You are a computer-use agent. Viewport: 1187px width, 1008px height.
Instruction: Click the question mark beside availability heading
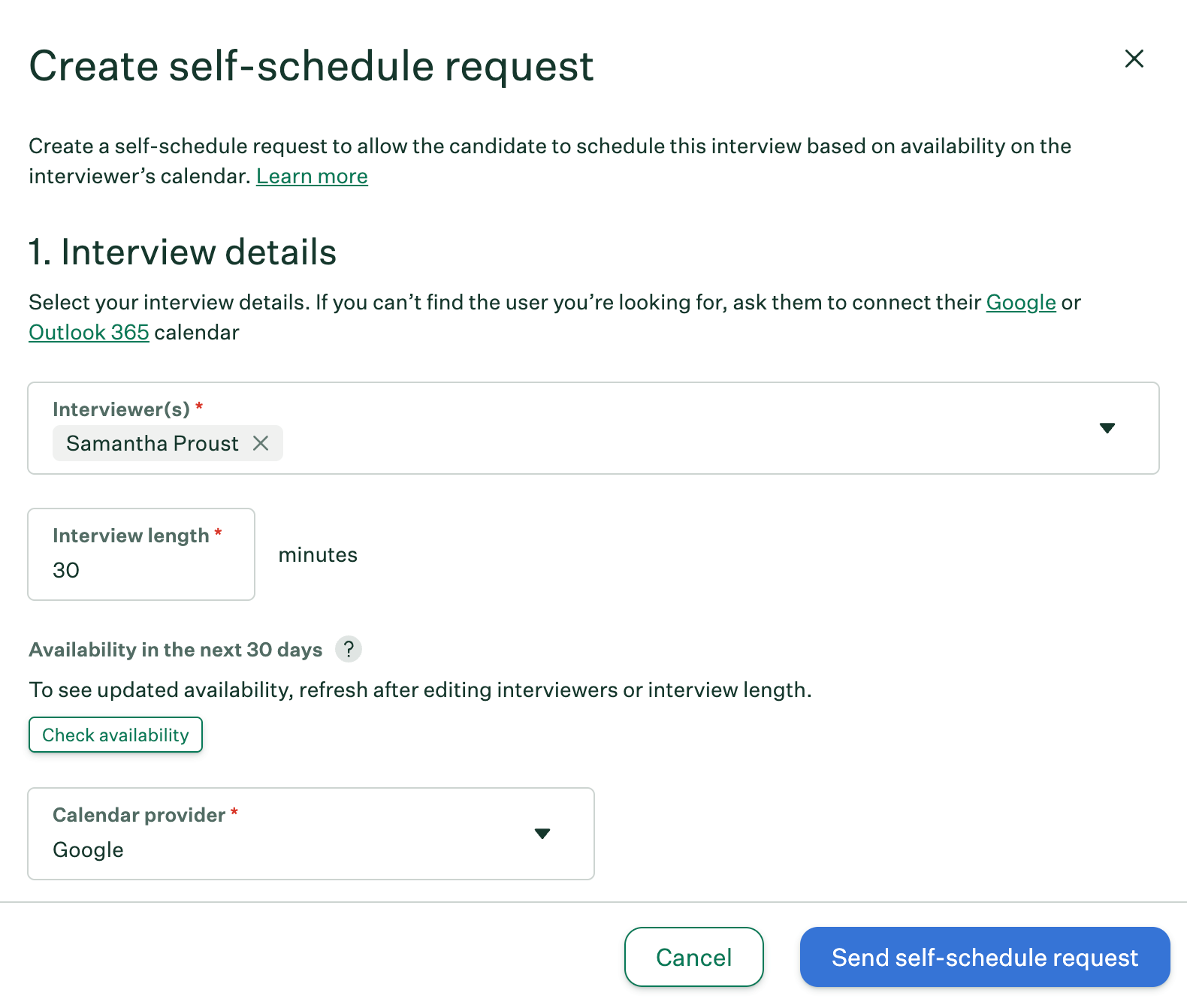pos(348,649)
